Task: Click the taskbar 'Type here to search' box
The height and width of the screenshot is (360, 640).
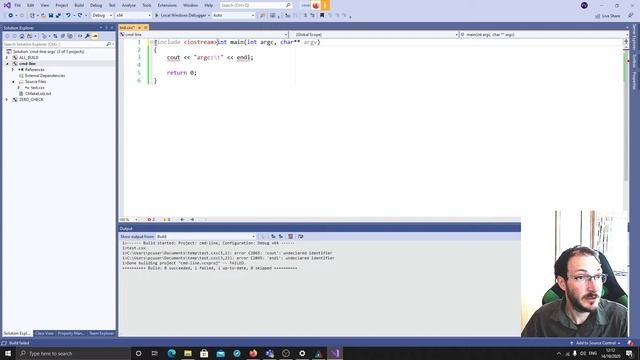Action: click(x=73, y=353)
